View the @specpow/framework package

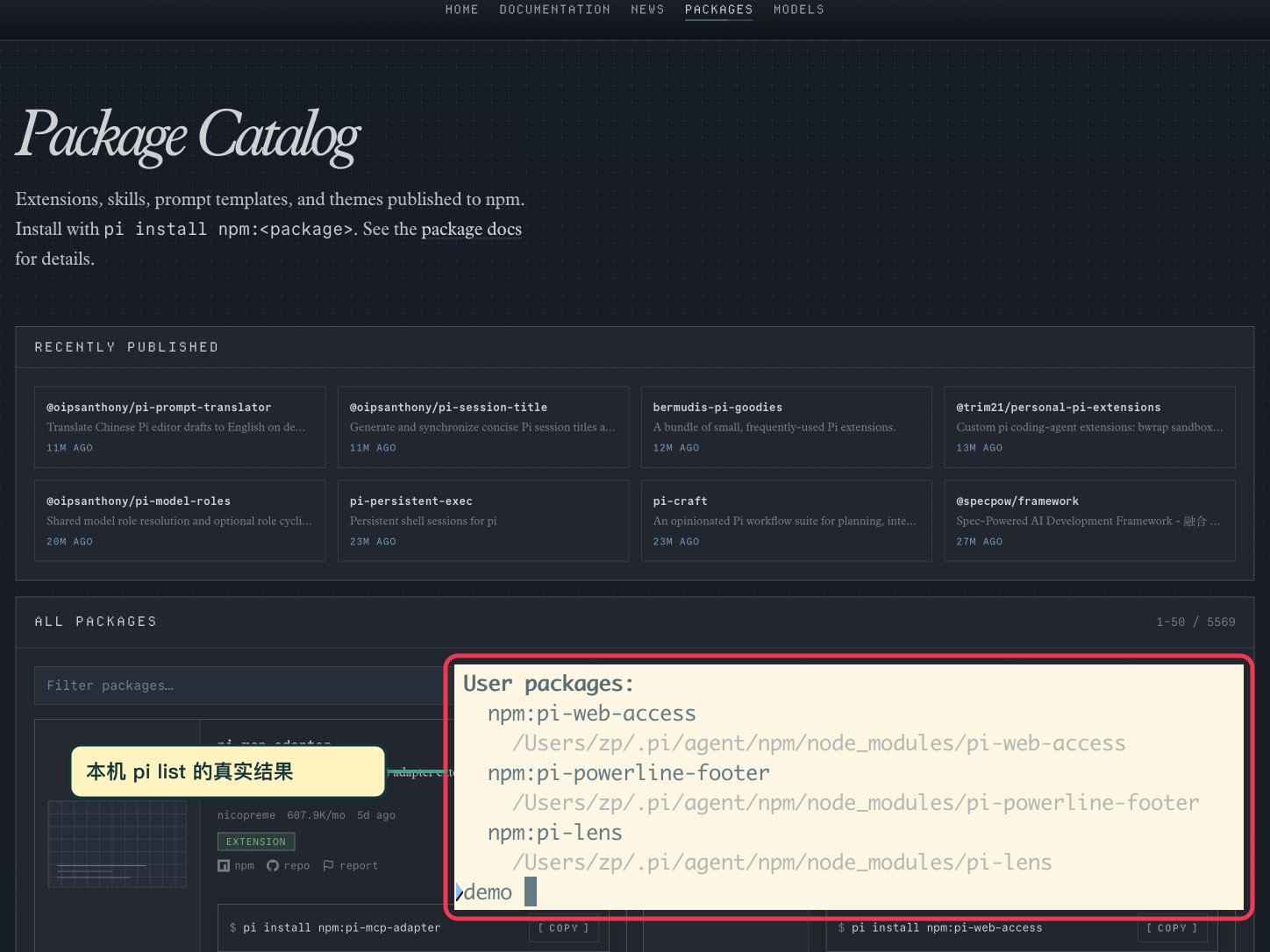click(1089, 521)
